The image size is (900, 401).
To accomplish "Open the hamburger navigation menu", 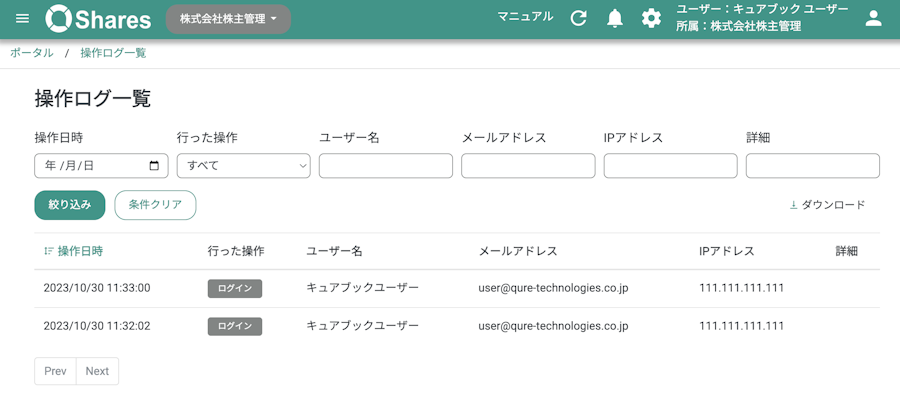I will click(x=22, y=18).
